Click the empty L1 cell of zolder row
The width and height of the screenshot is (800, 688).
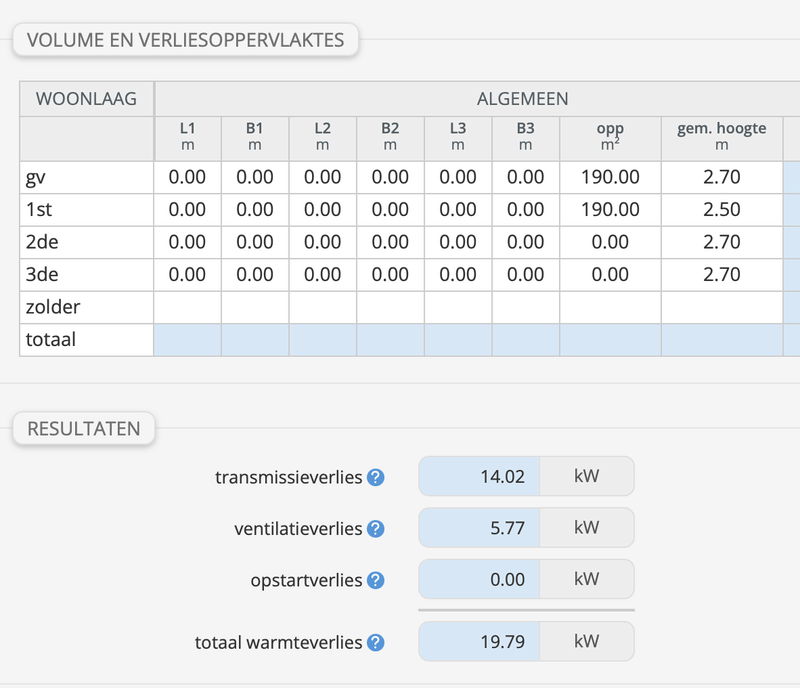click(189, 307)
